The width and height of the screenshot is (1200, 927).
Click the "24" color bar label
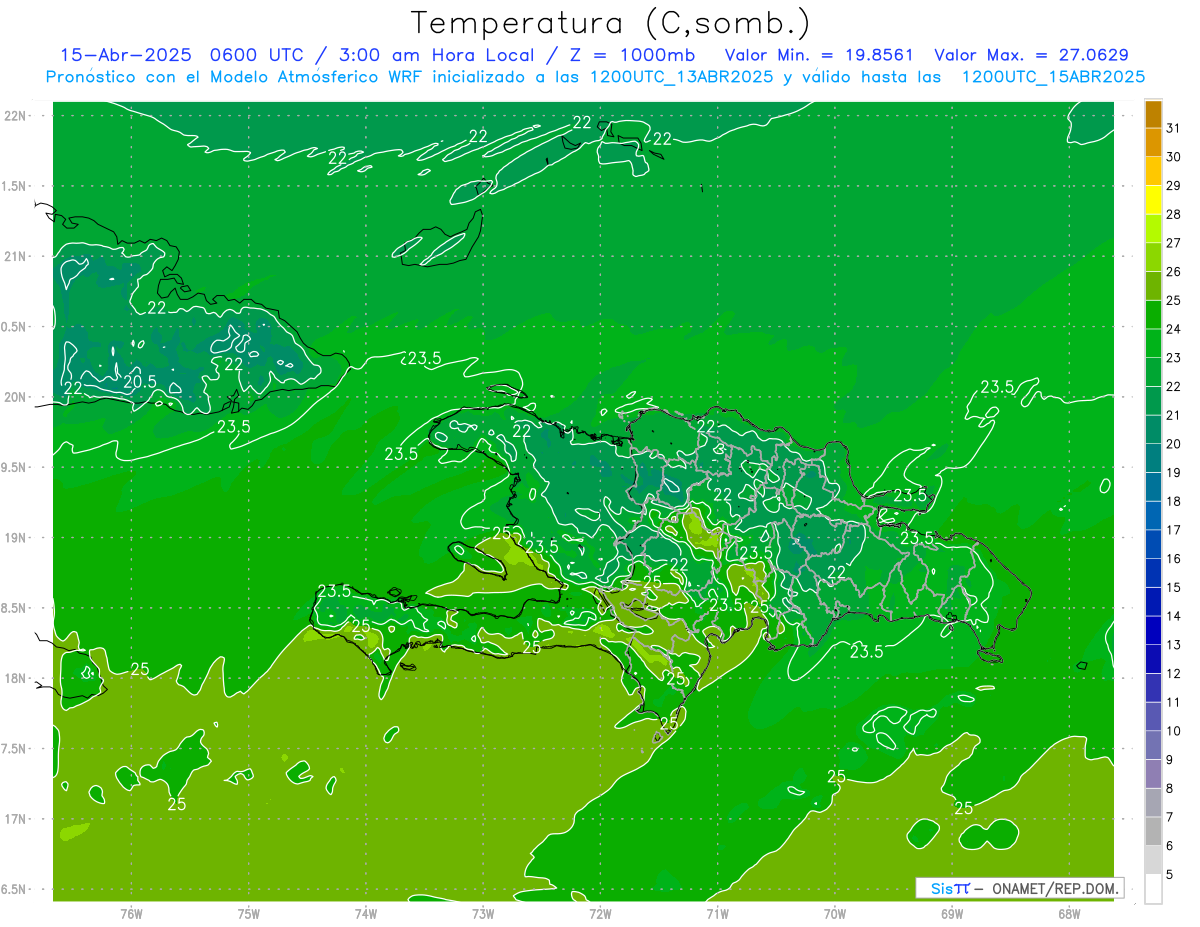[1174, 329]
